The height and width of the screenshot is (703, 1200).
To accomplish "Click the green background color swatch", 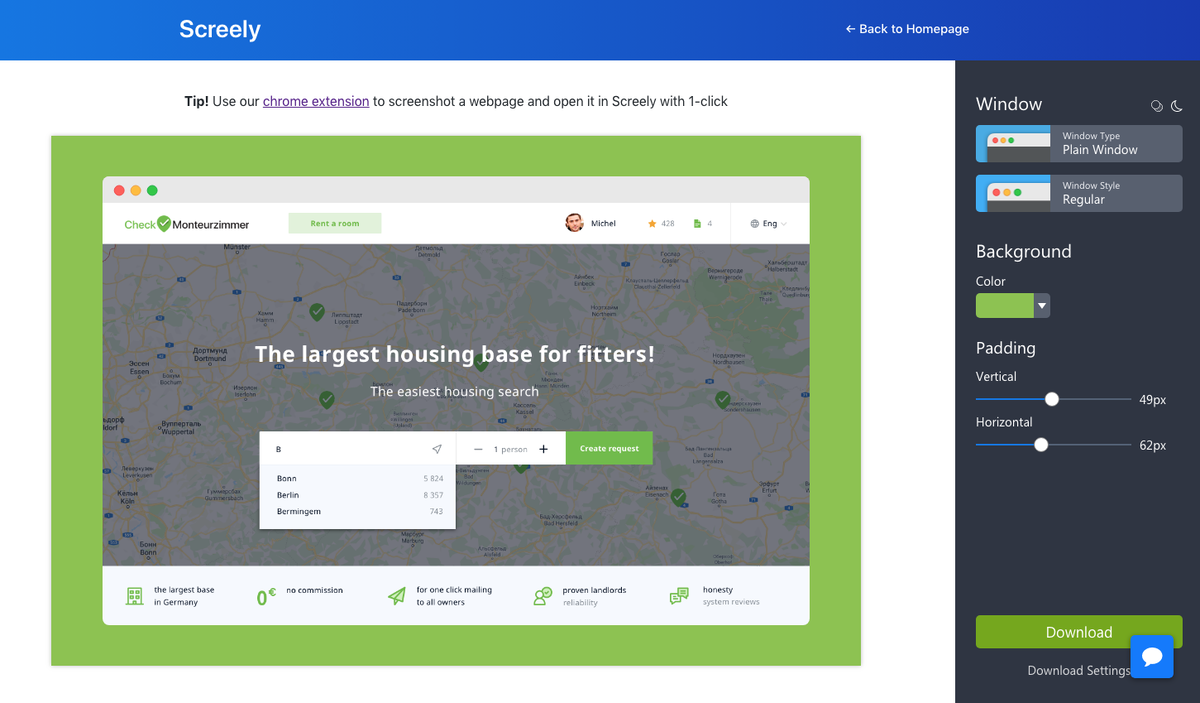I will point(1005,306).
